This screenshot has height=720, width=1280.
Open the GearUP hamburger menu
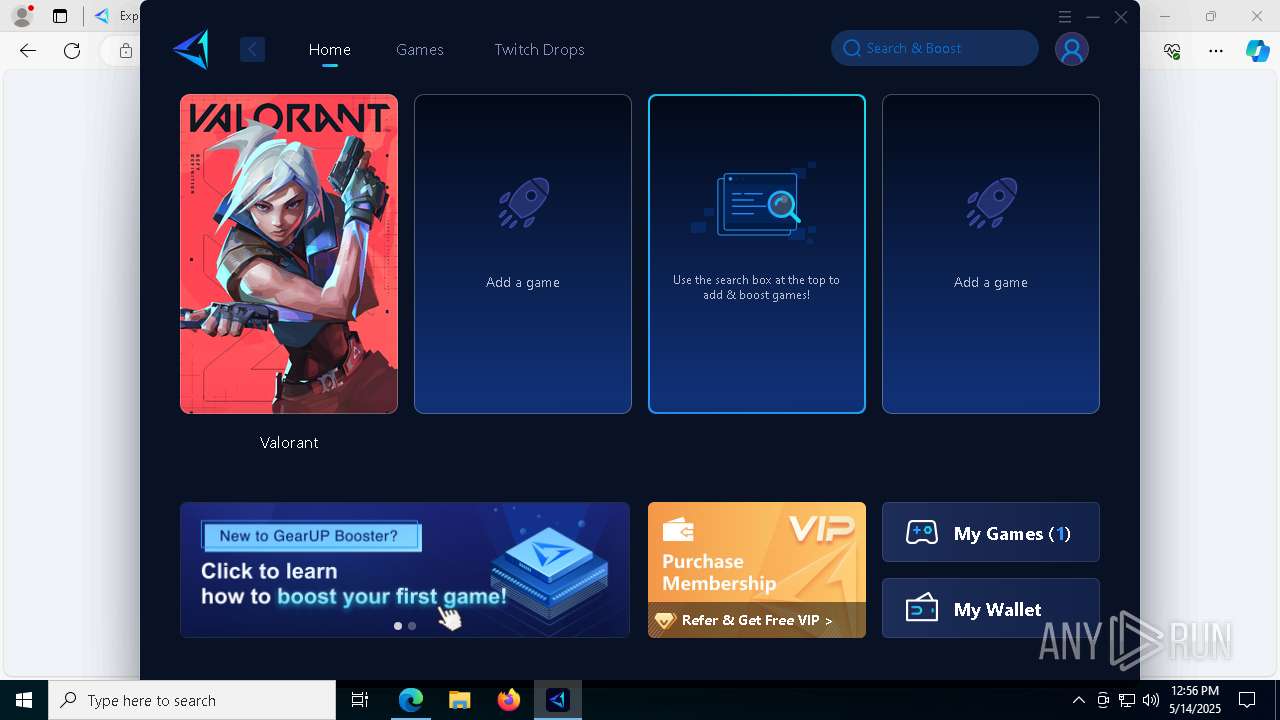[x=1065, y=17]
